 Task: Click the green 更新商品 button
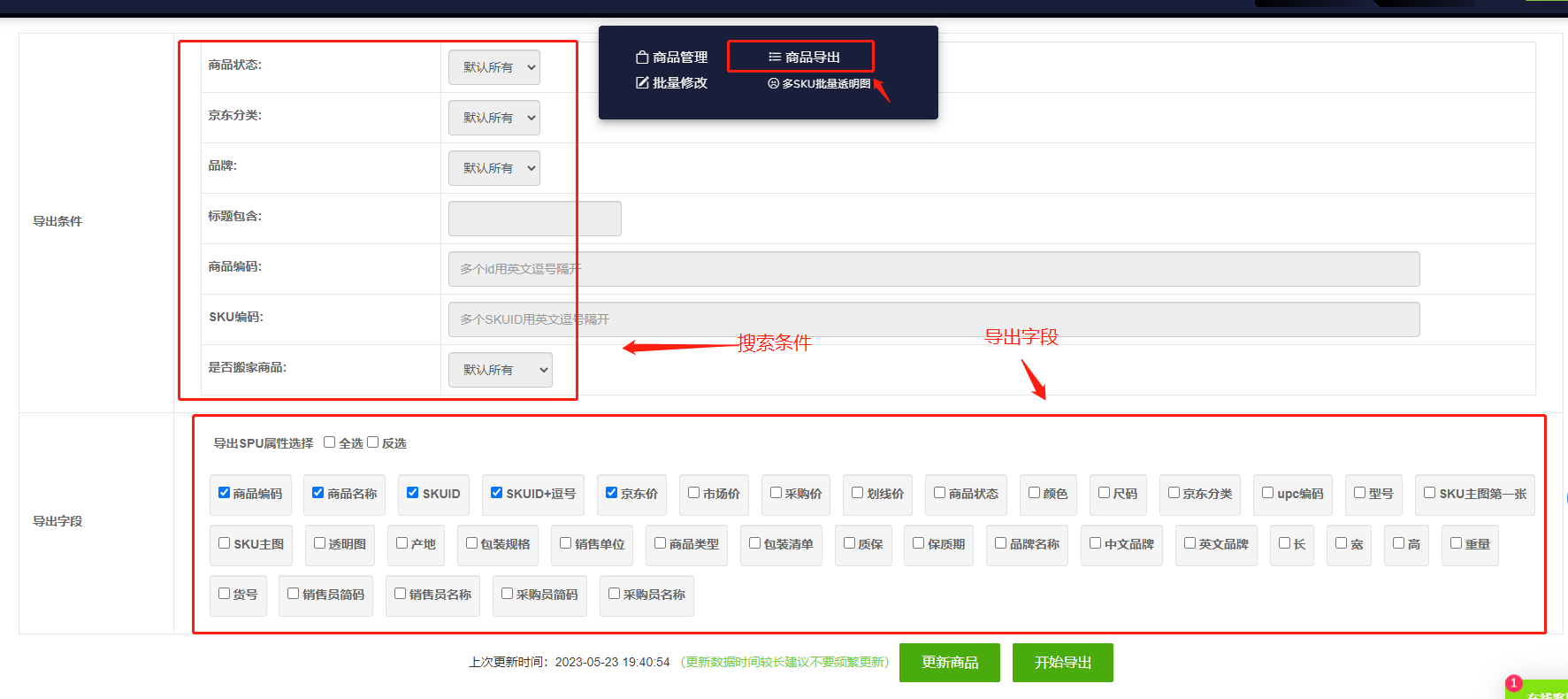tap(949, 663)
